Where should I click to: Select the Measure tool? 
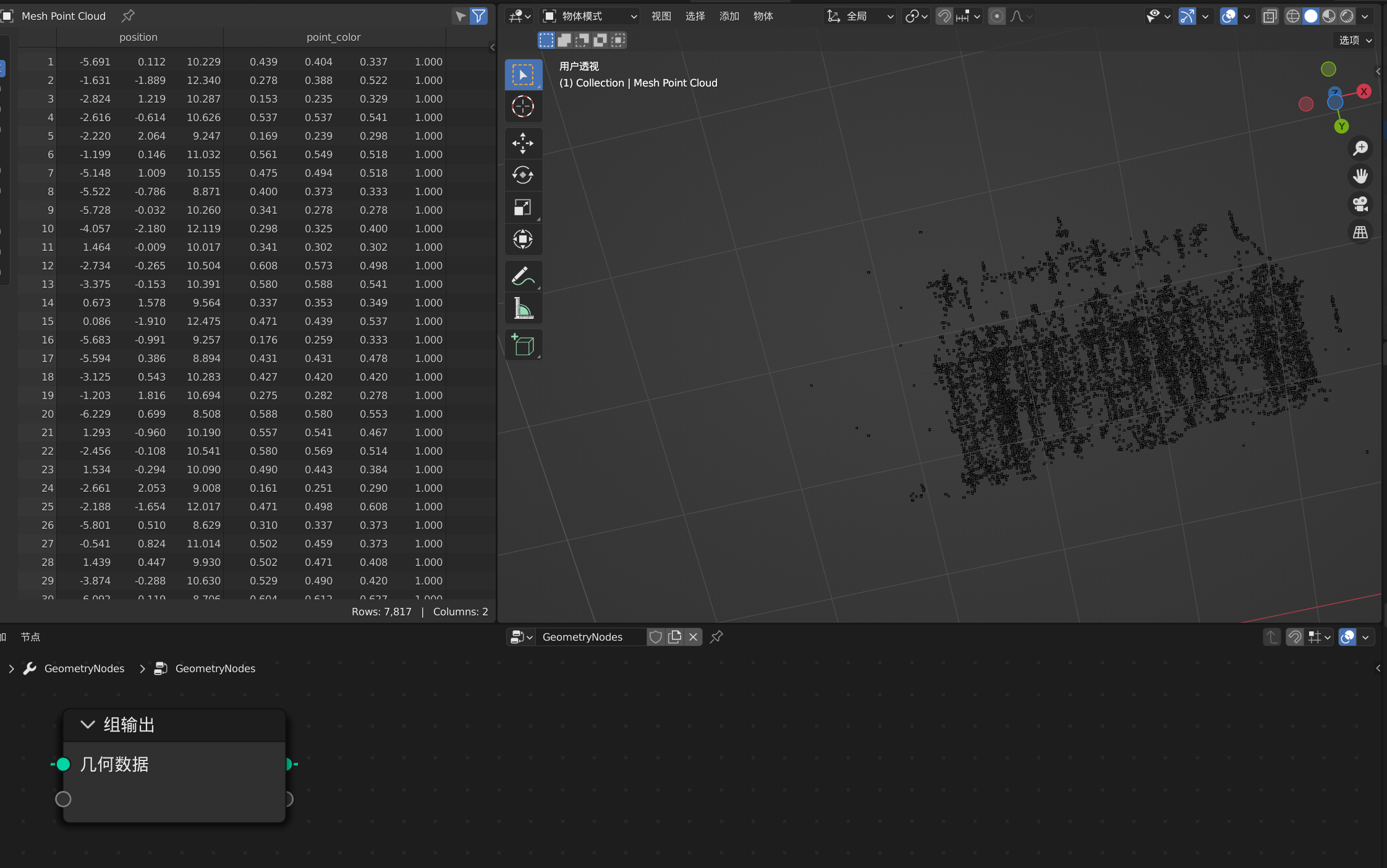point(522,308)
